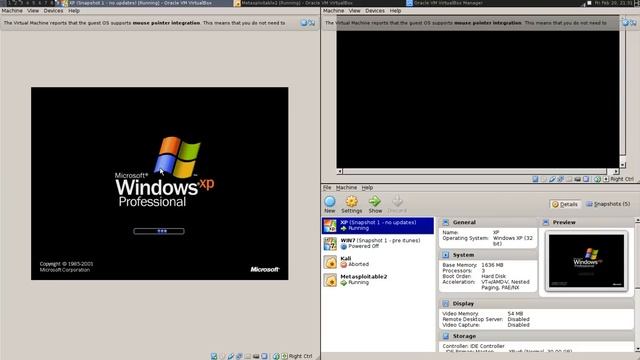Viewport: 640px width, 360px height.
Task: Open View menu in Metasploitable2 VM window
Action: click(x=354, y=11)
